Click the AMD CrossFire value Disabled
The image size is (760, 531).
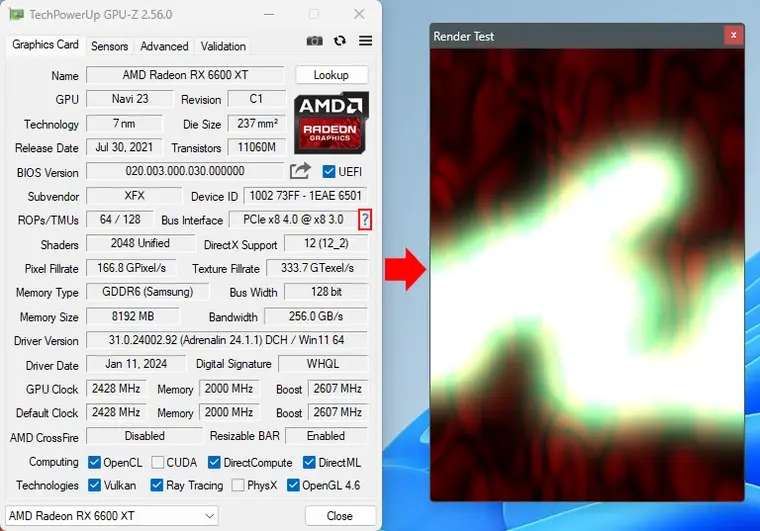[144, 436]
